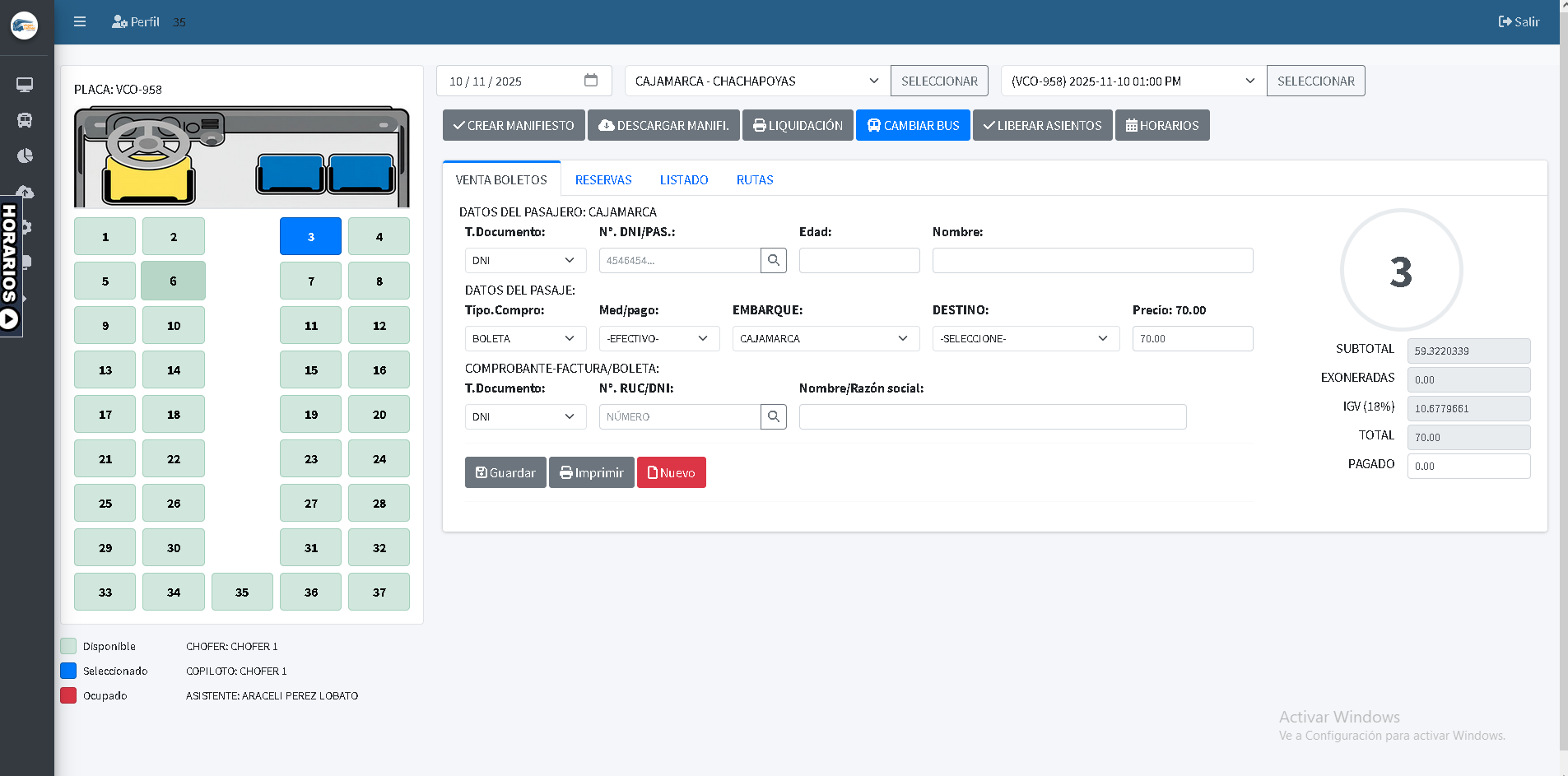
Task: Open the LISTADO tab
Action: (x=683, y=180)
